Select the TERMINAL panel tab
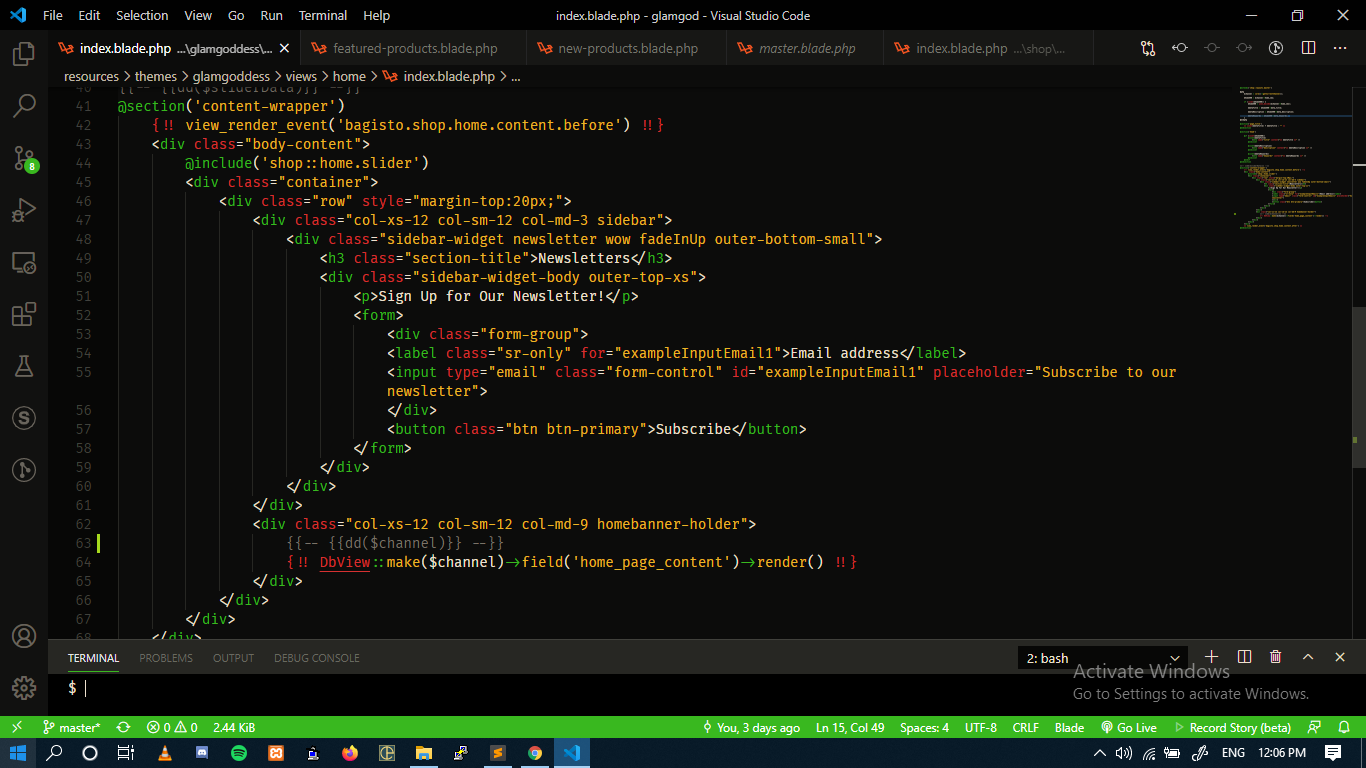Viewport: 1366px width, 768px height. pyautogui.click(x=93, y=658)
